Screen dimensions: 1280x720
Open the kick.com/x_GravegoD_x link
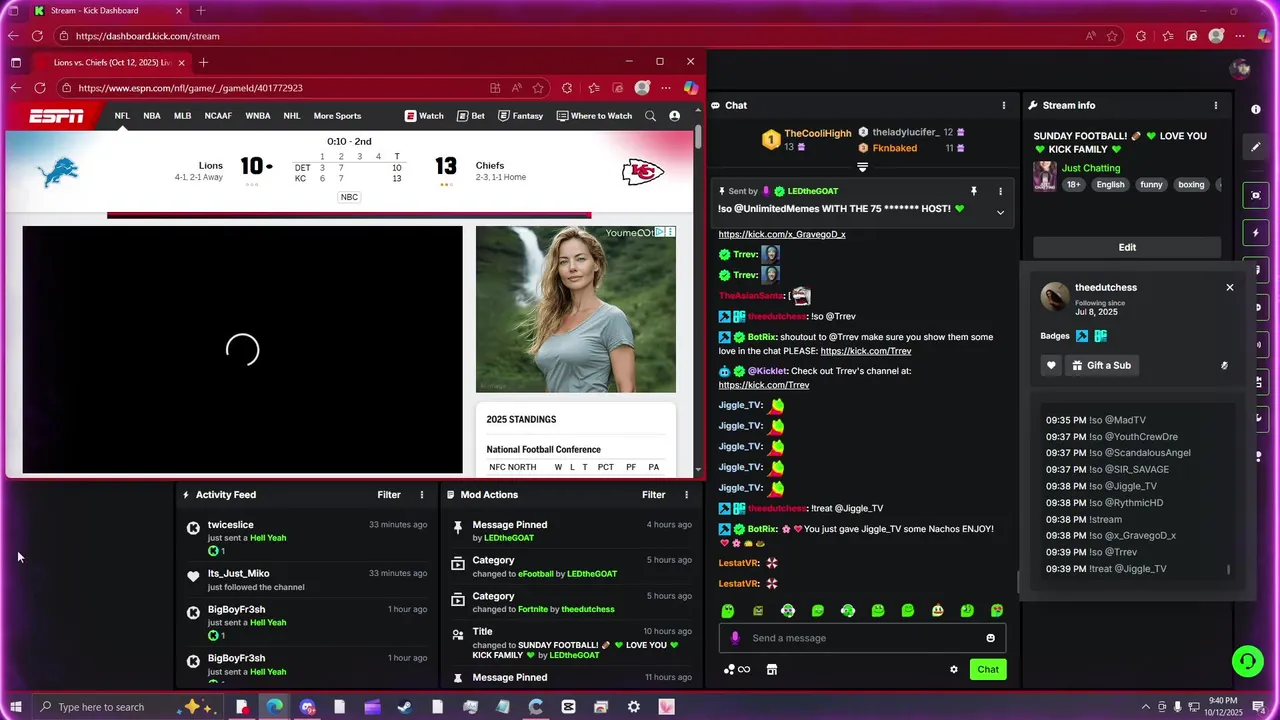click(782, 234)
